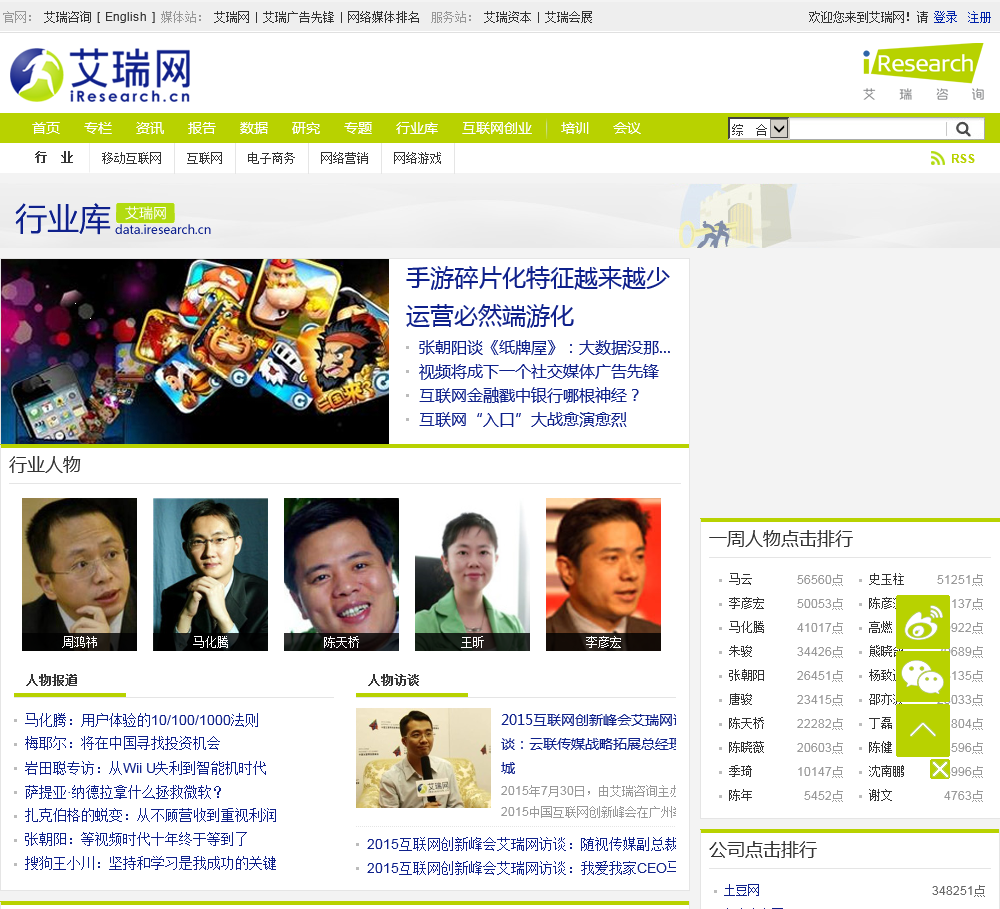Open the 专栏 menu item
Screen dimensions: 1000x909
click(x=98, y=128)
